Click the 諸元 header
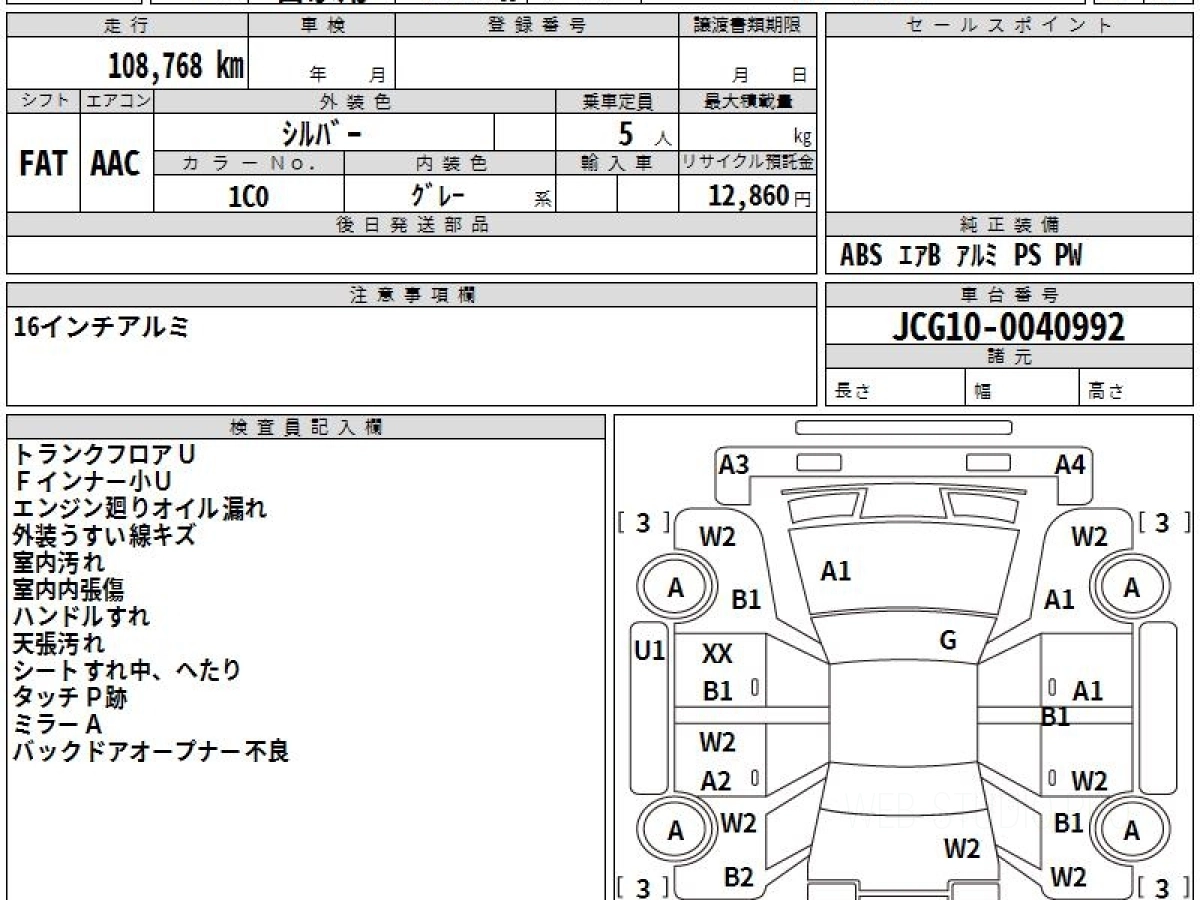The height and width of the screenshot is (900, 1200). point(1009,357)
